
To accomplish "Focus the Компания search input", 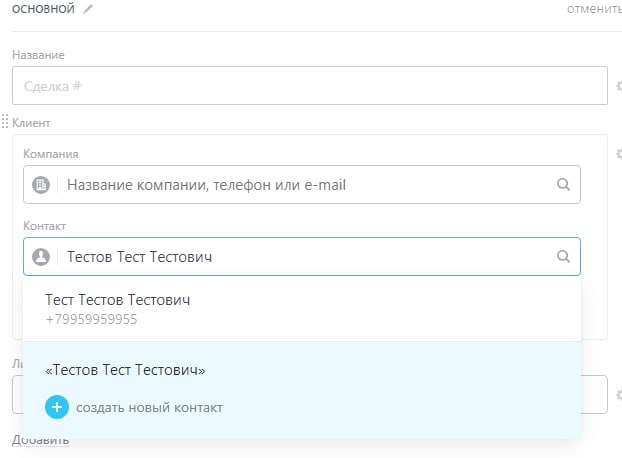I will click(300, 185).
